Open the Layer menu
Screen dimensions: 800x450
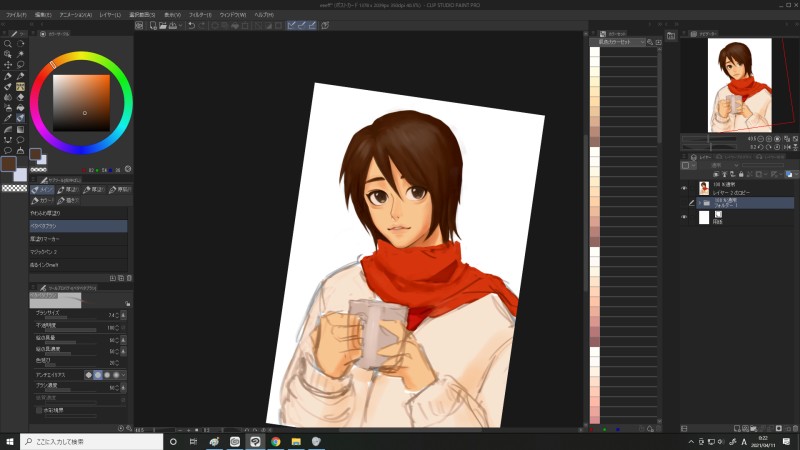pos(111,15)
